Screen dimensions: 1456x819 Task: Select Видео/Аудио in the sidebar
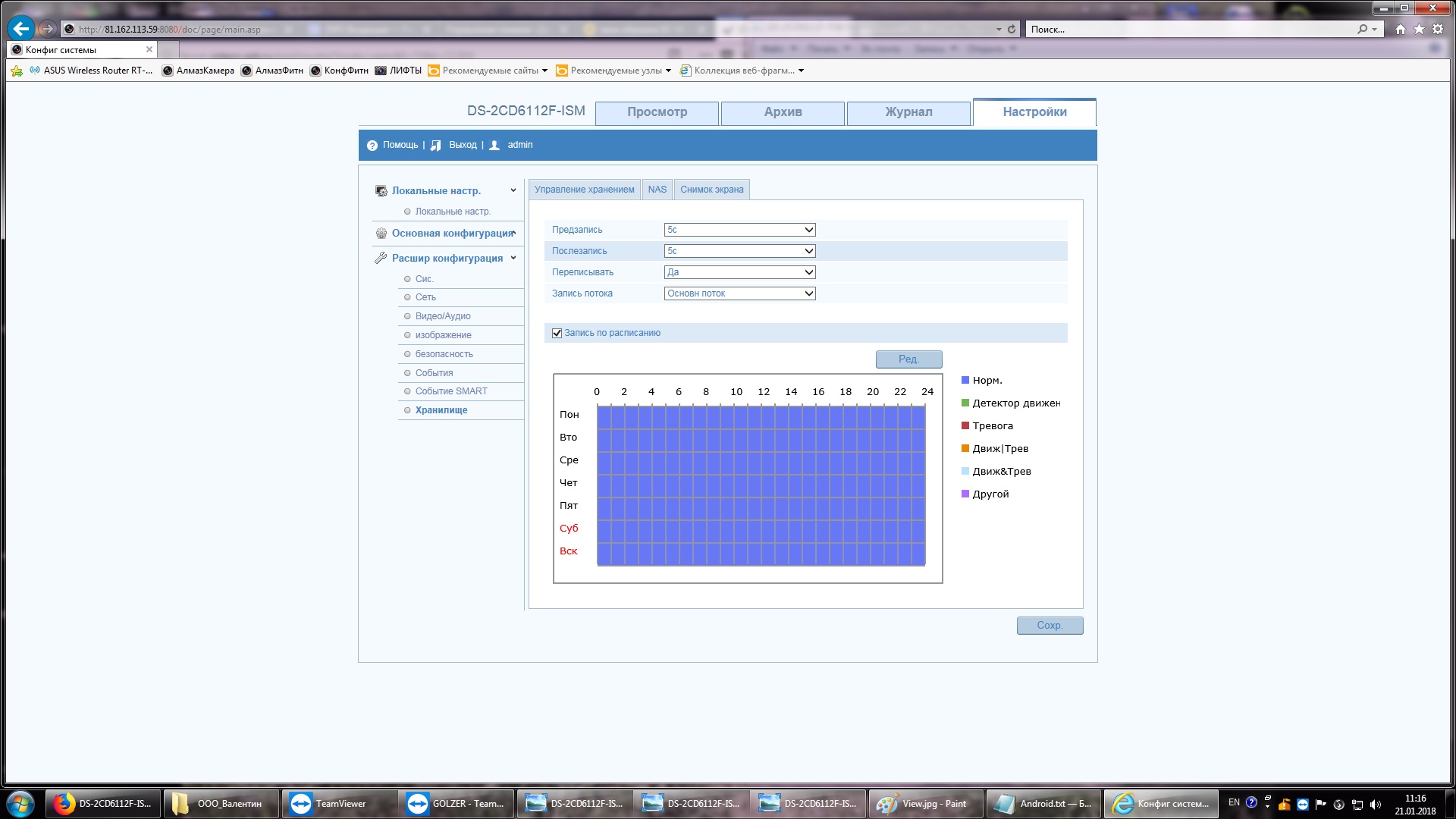click(x=443, y=316)
